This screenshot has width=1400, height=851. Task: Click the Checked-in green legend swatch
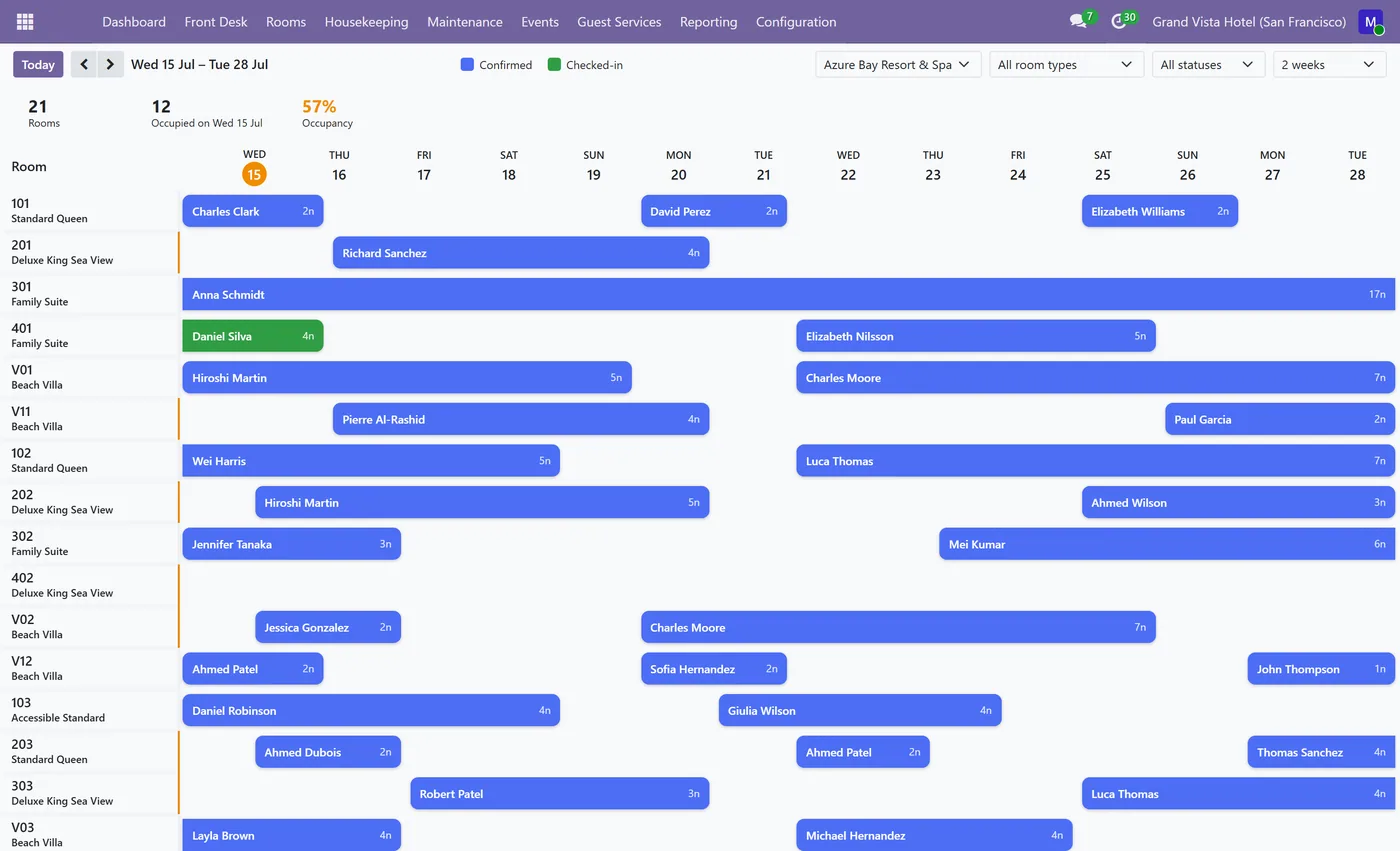(x=554, y=64)
